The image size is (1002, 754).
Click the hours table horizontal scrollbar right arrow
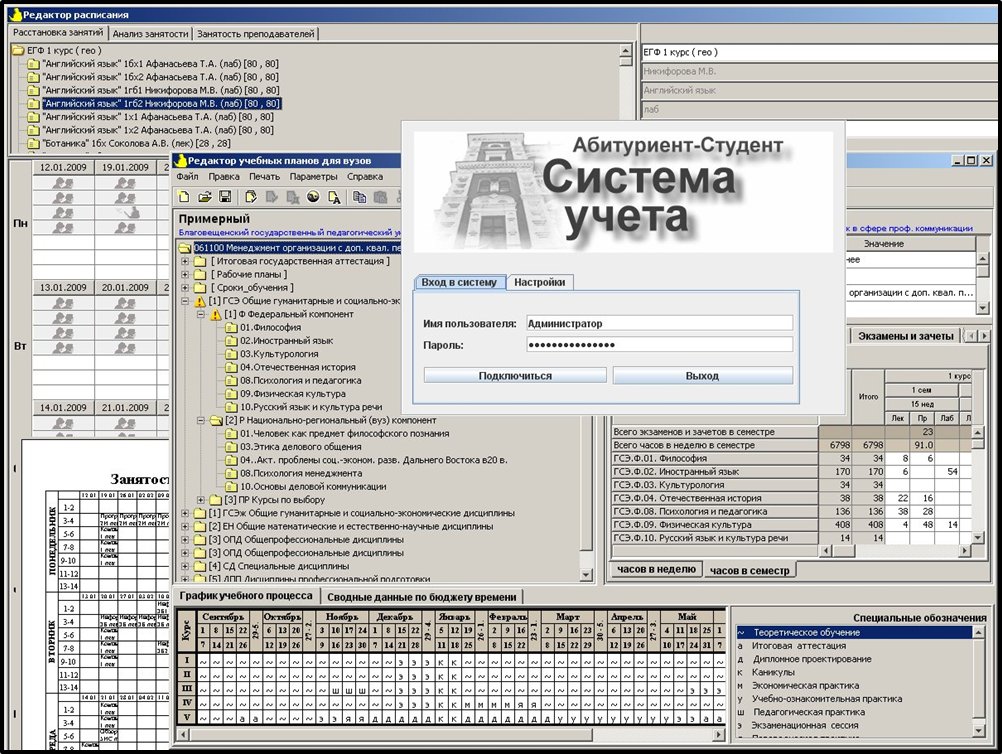(963, 551)
